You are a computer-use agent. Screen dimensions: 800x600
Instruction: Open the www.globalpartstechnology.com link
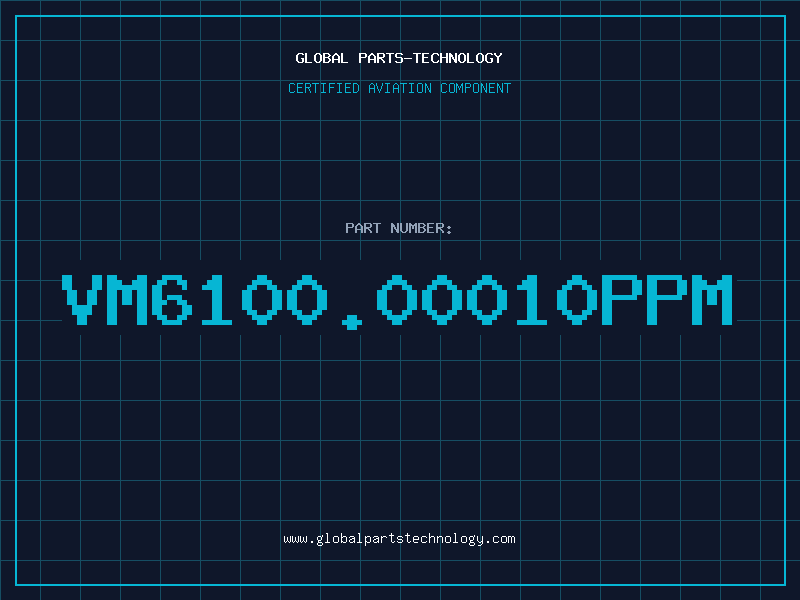[x=399, y=539]
